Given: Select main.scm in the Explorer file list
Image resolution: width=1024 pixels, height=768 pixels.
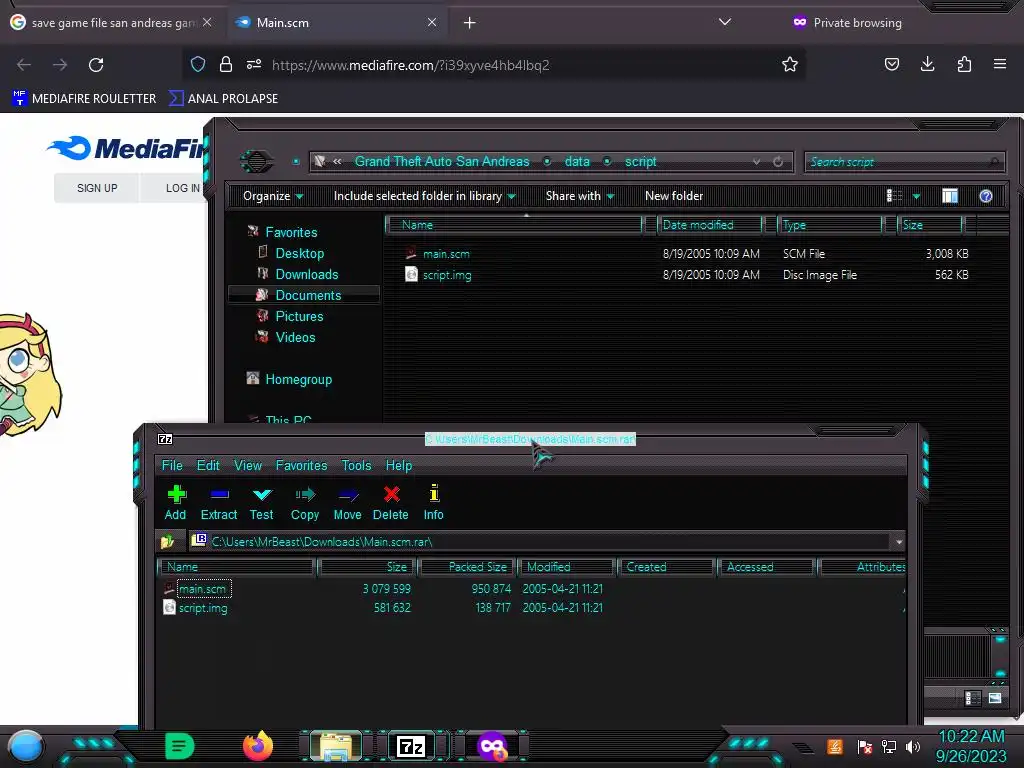Looking at the screenshot, I should click(x=446, y=254).
